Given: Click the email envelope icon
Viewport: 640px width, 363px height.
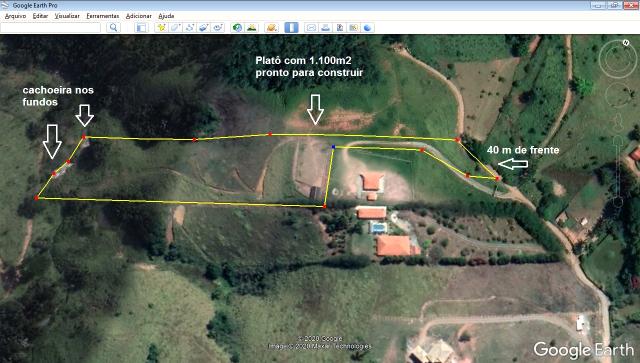Looking at the screenshot, I should pyautogui.click(x=311, y=27).
